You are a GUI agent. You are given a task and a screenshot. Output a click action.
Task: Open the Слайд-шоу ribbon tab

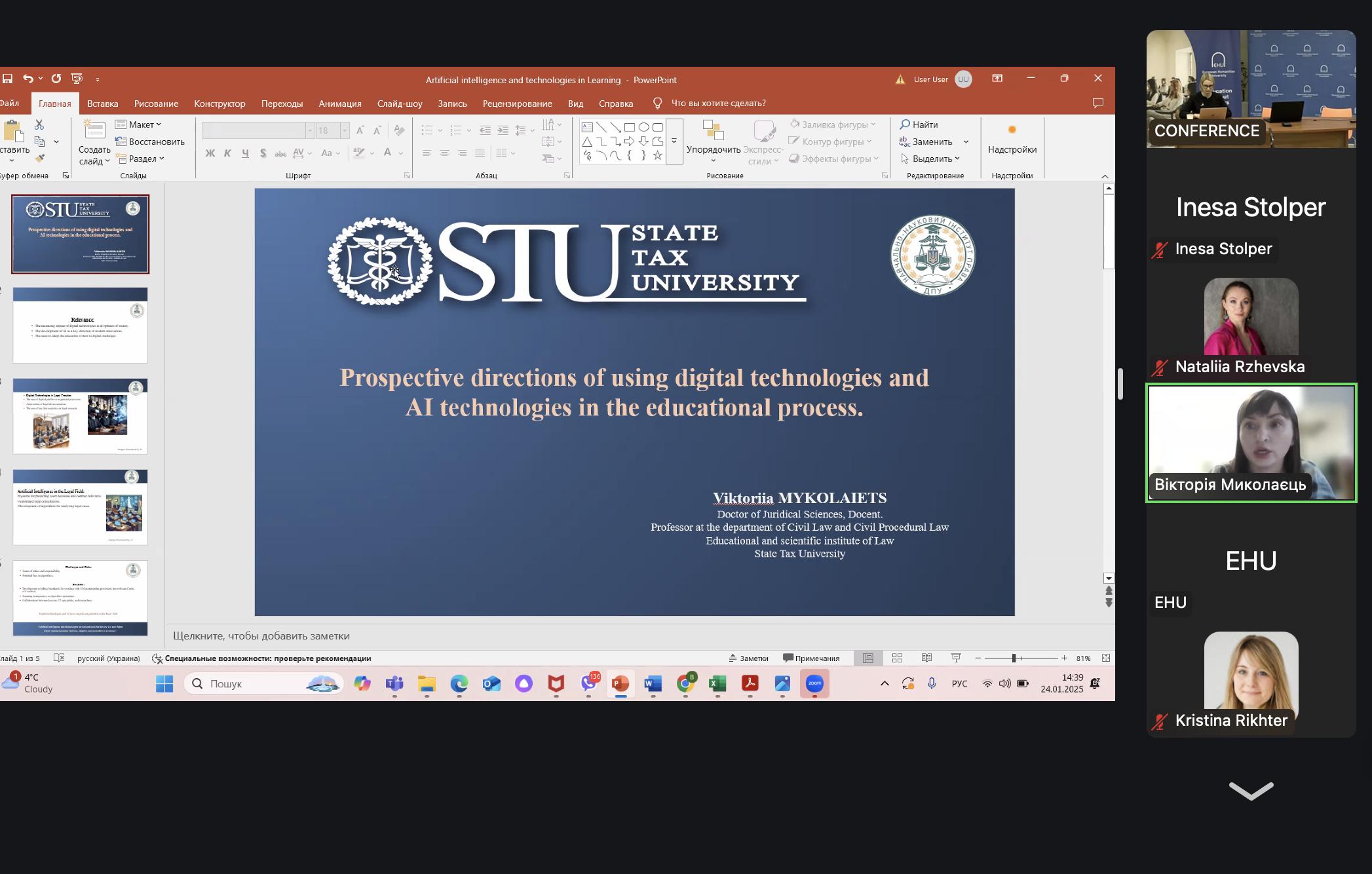tap(400, 104)
